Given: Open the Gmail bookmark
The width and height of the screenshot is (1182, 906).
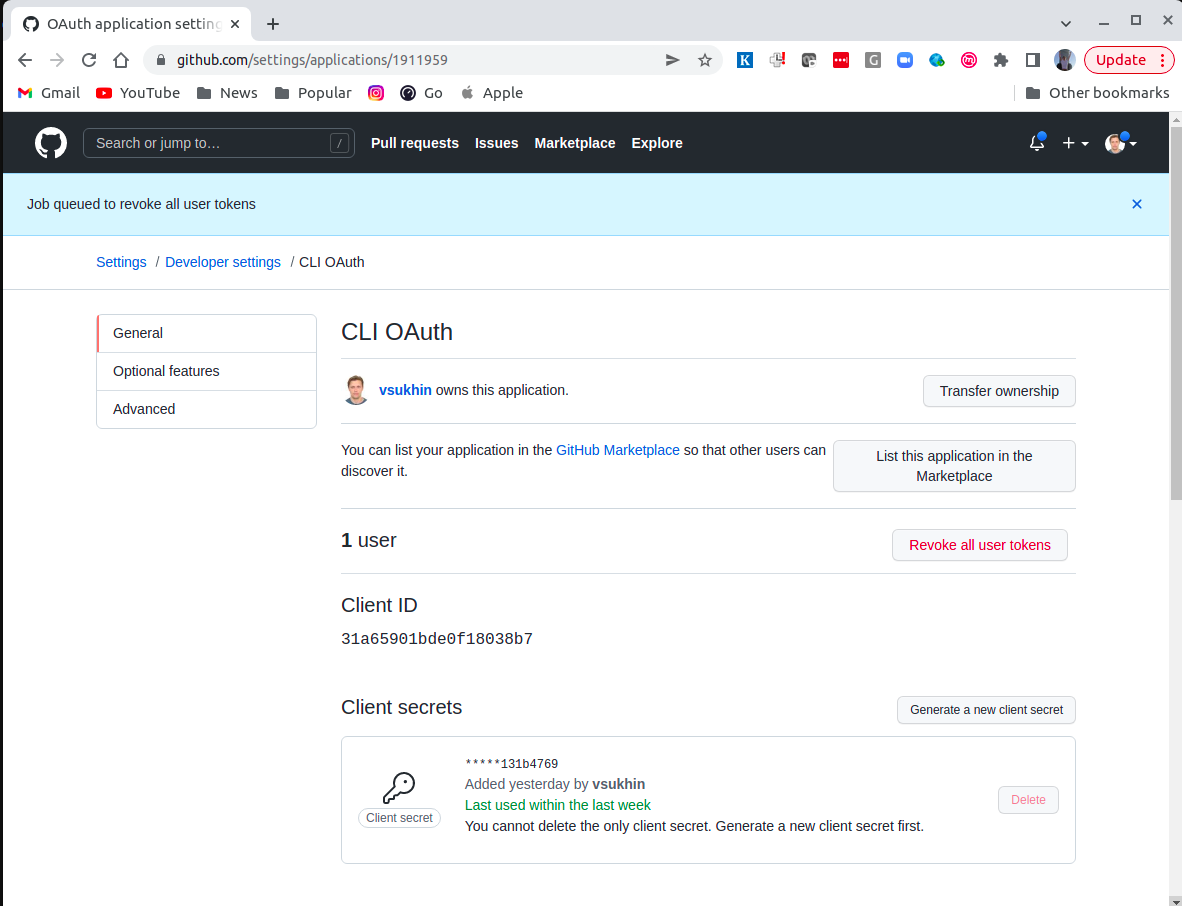Looking at the screenshot, I should [x=48, y=93].
